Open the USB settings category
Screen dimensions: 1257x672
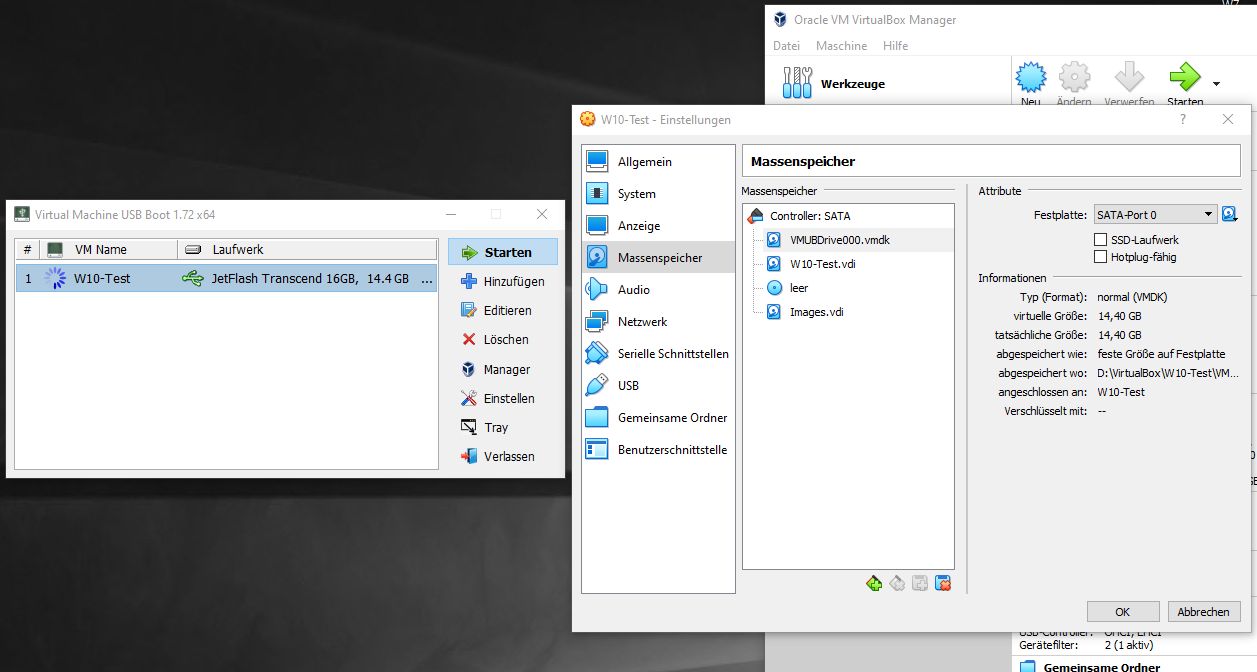tap(658, 385)
